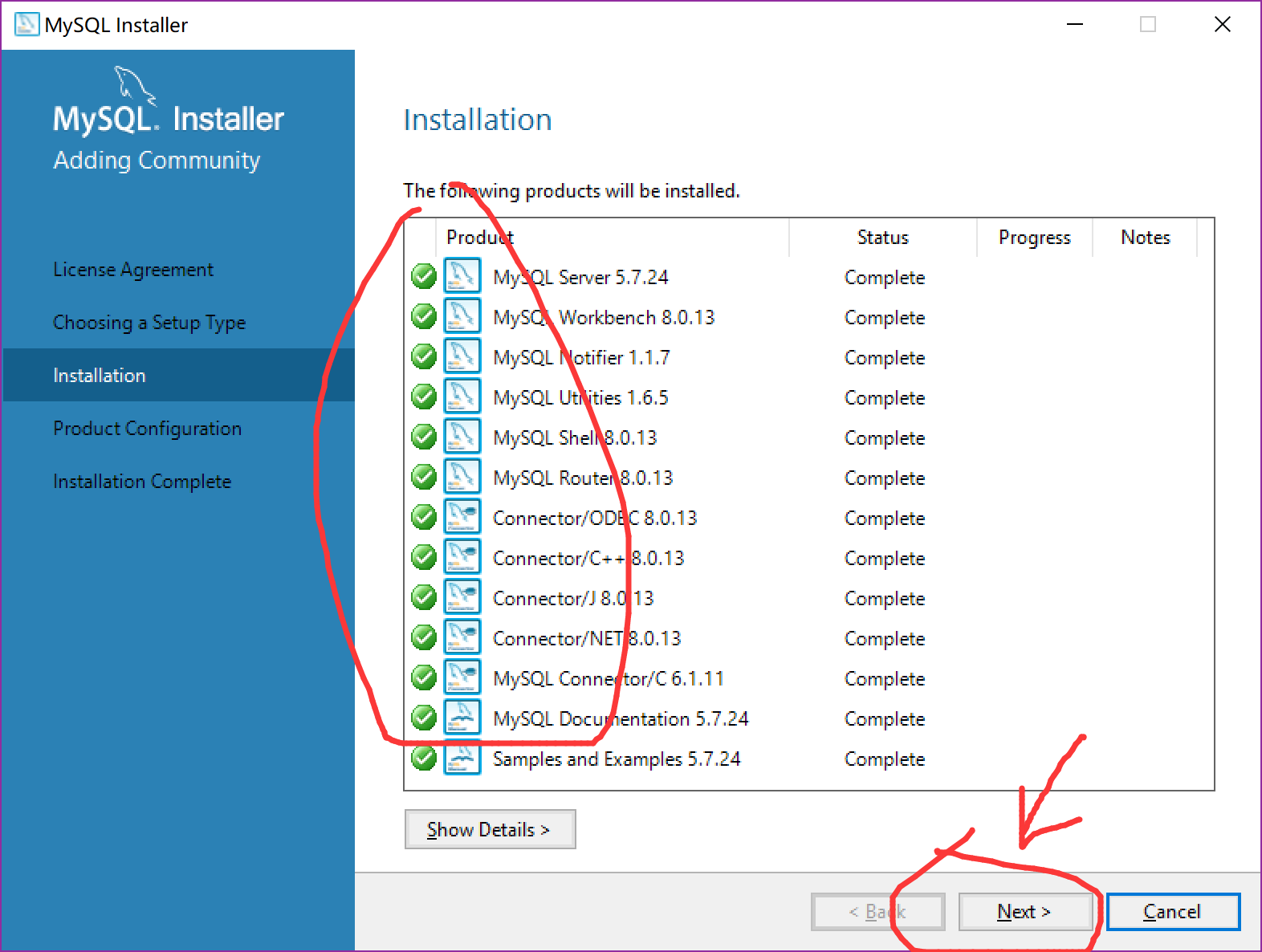Click green checkmark beside MySQL Workbench 8.0.13
1262x952 pixels.
(424, 316)
